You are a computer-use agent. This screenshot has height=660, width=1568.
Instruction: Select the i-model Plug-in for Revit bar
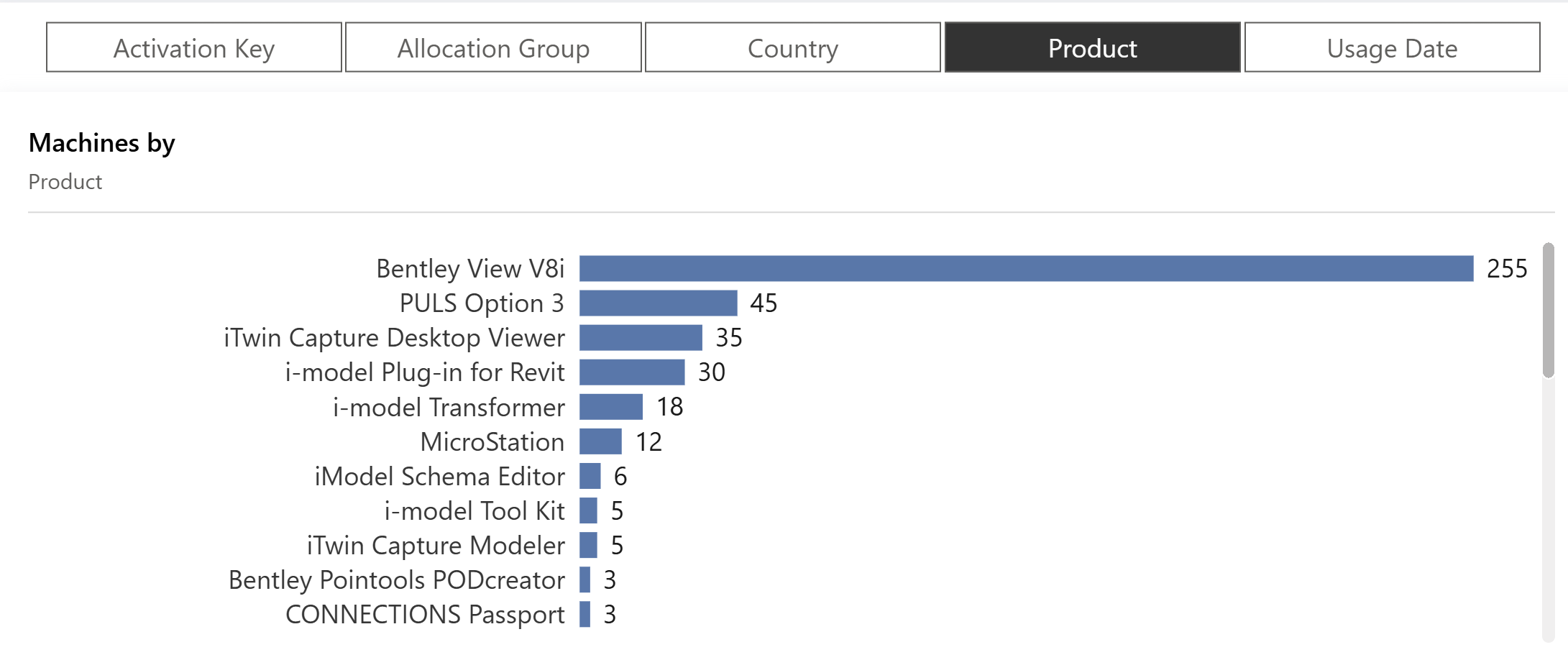pyautogui.click(x=632, y=372)
